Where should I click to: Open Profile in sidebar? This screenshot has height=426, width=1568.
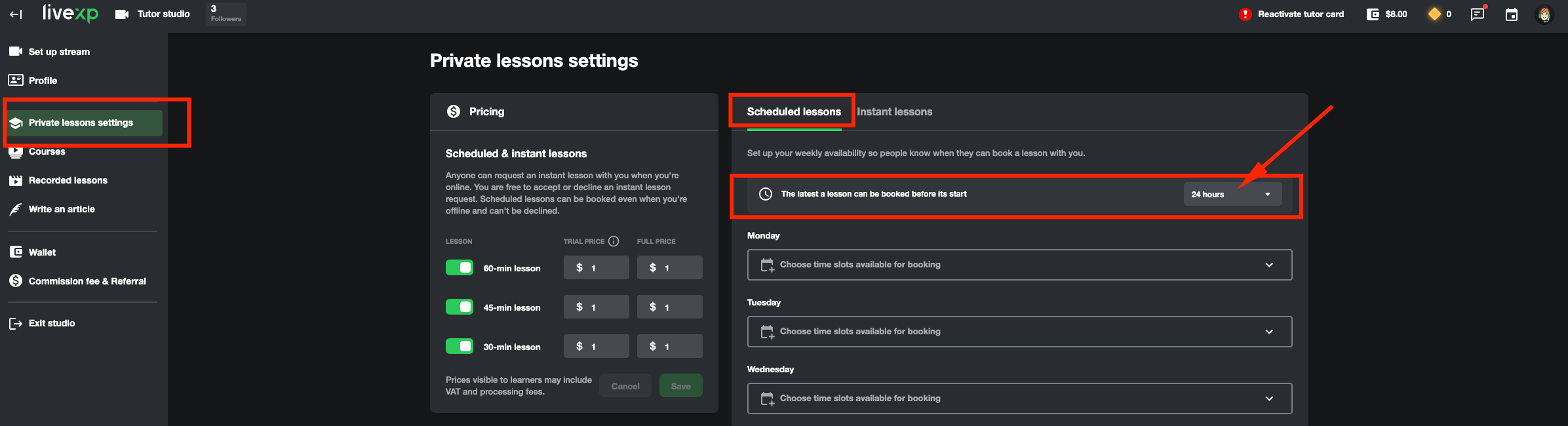[83, 80]
